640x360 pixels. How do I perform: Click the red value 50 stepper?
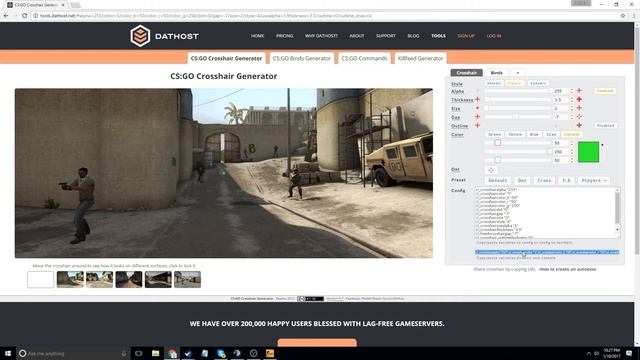572,143
